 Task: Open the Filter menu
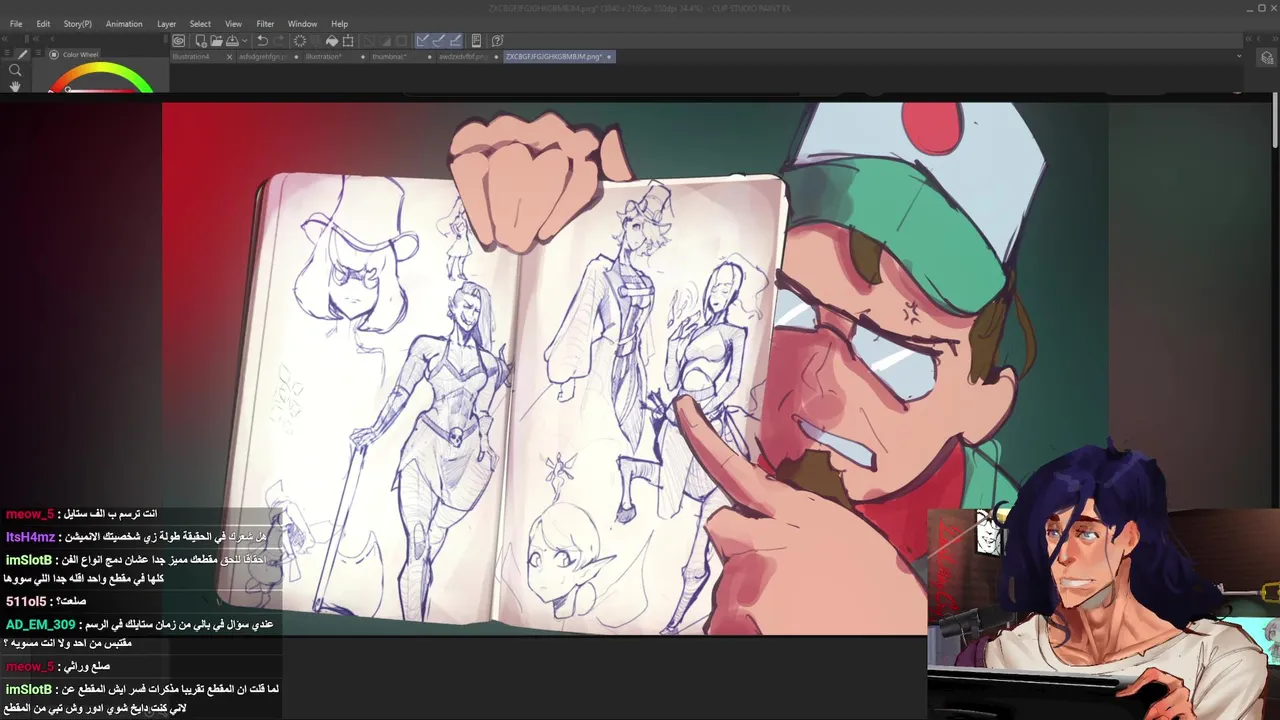pyautogui.click(x=265, y=24)
